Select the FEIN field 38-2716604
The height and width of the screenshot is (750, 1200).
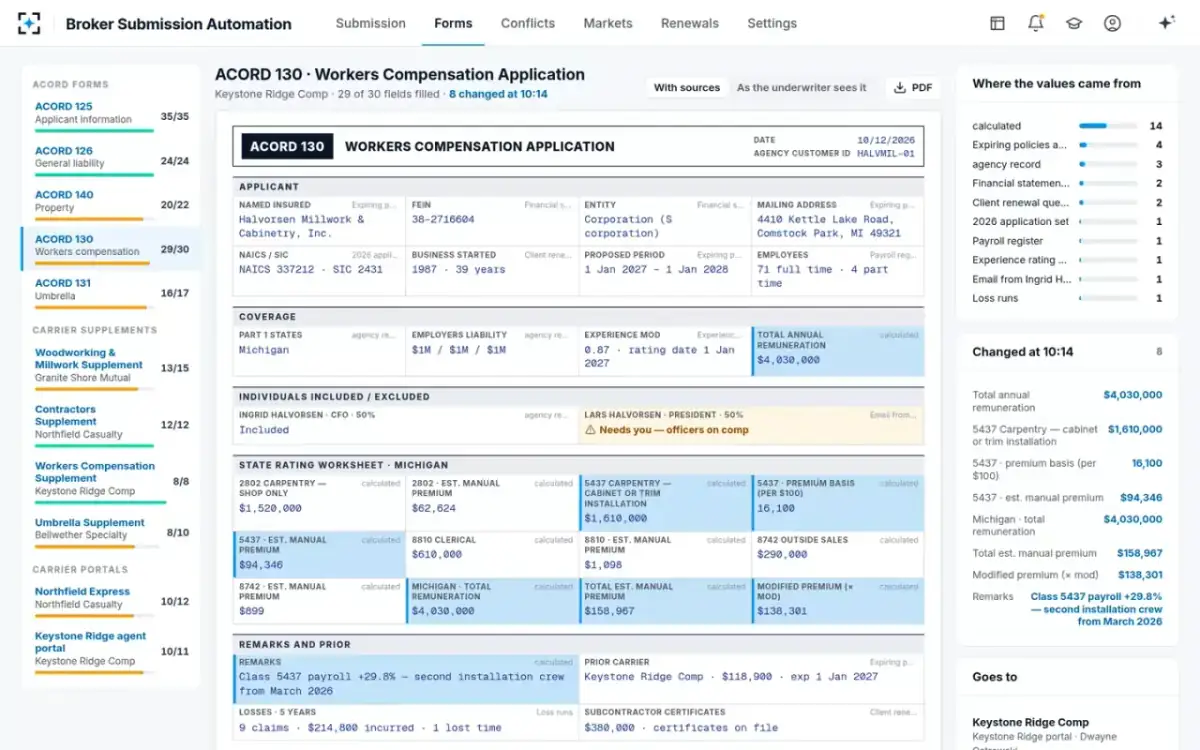coord(492,220)
